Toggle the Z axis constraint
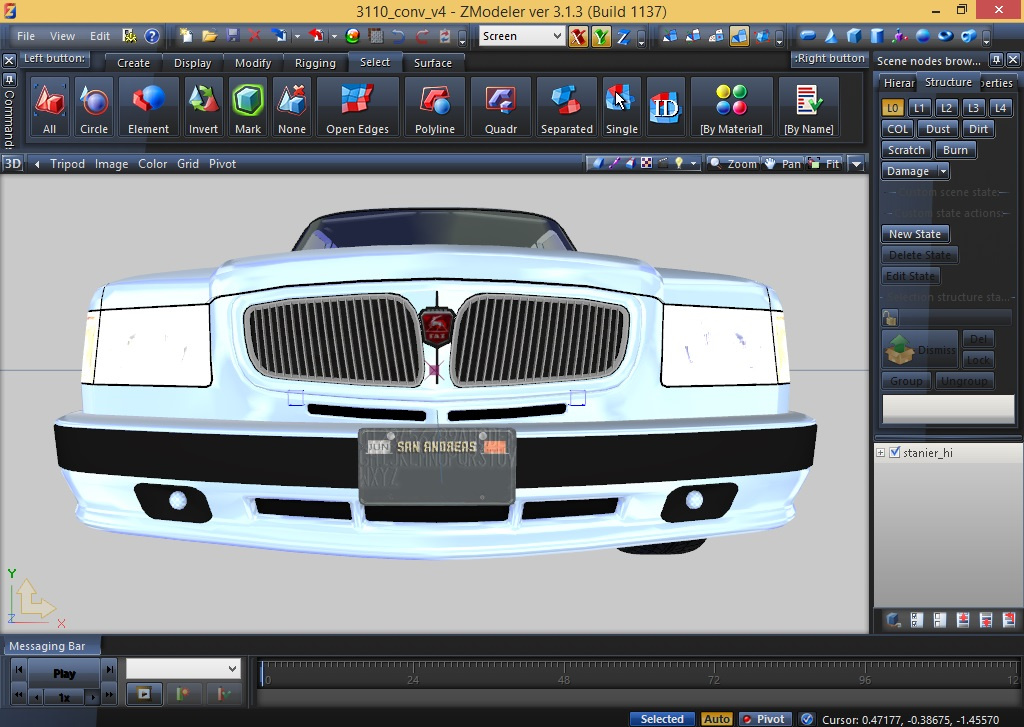1024x727 pixels. (x=624, y=37)
